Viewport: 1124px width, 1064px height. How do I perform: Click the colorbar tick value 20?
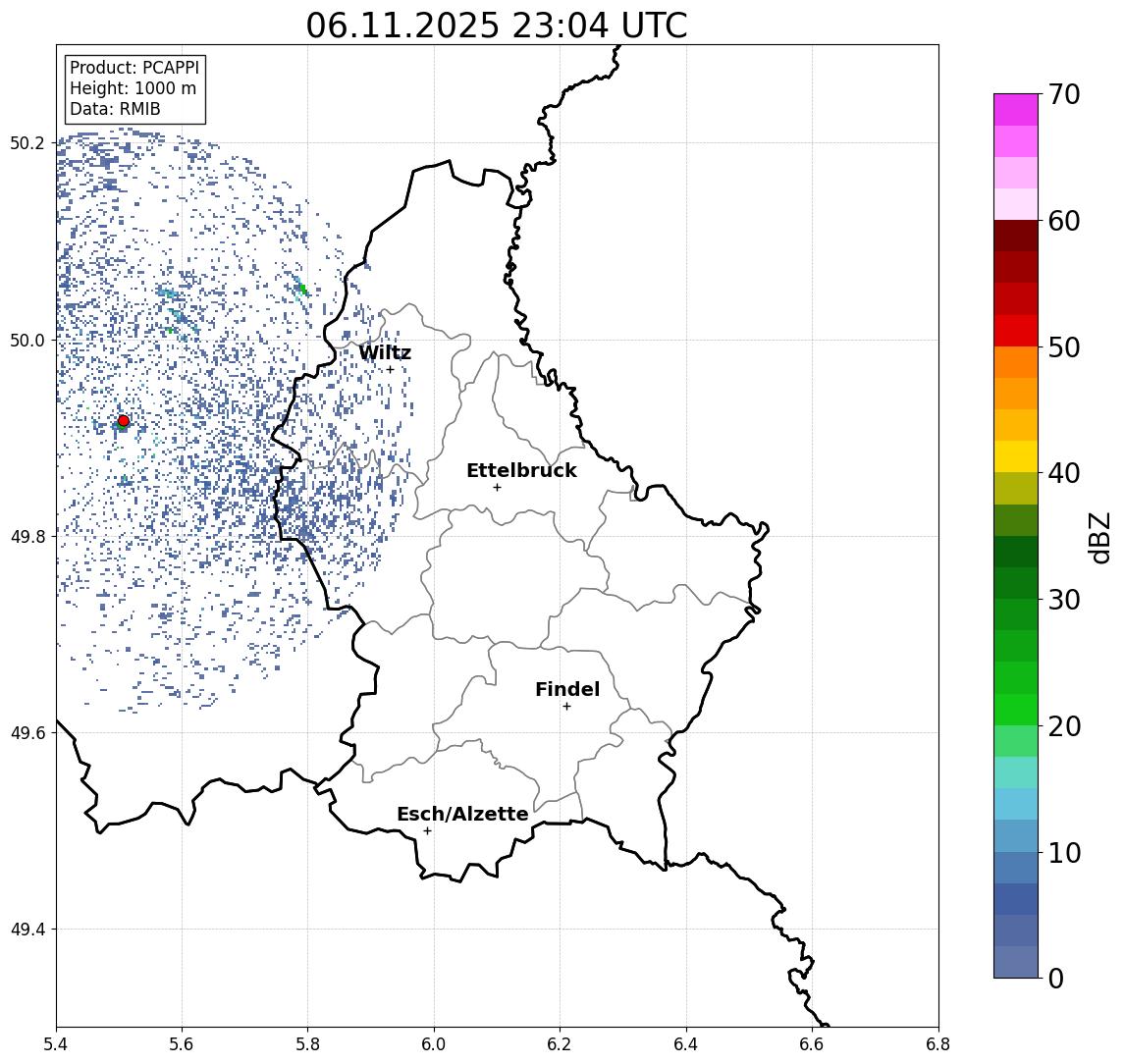pos(1064,726)
